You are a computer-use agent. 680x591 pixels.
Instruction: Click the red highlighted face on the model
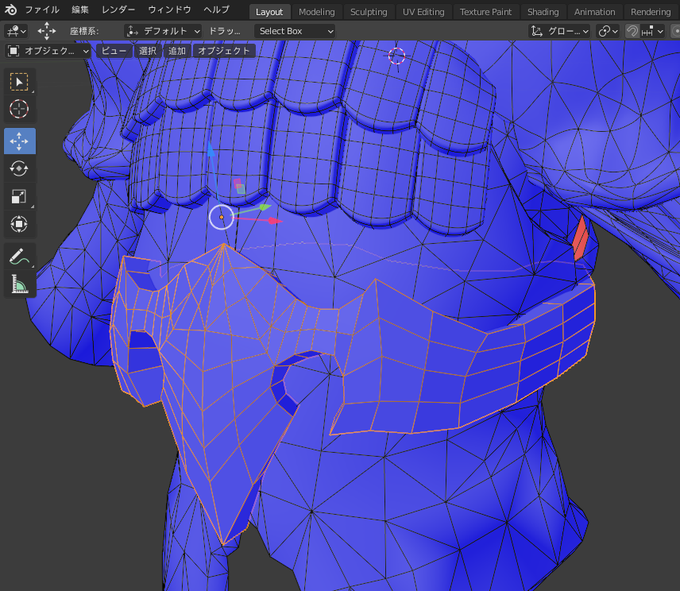[x=580, y=240]
